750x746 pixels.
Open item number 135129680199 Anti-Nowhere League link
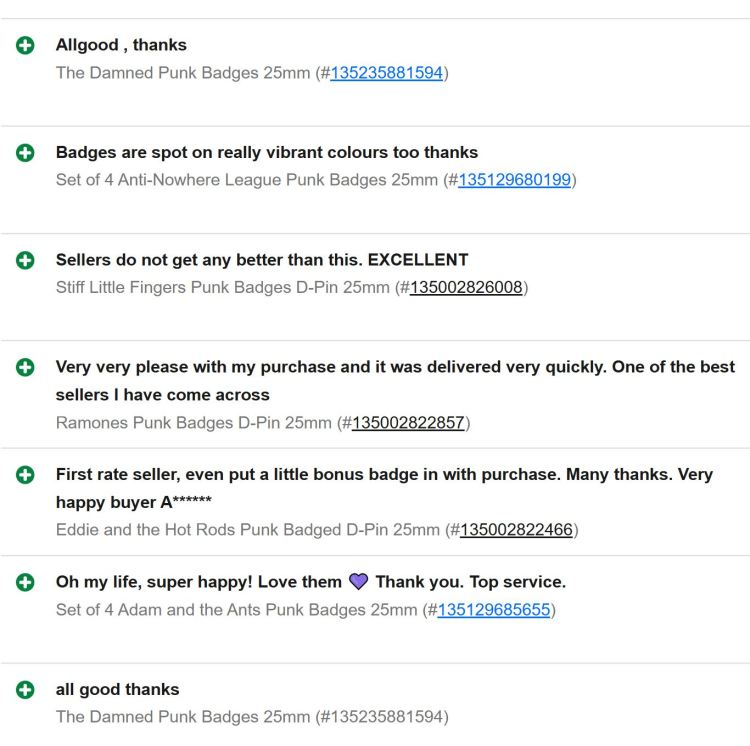tap(514, 180)
